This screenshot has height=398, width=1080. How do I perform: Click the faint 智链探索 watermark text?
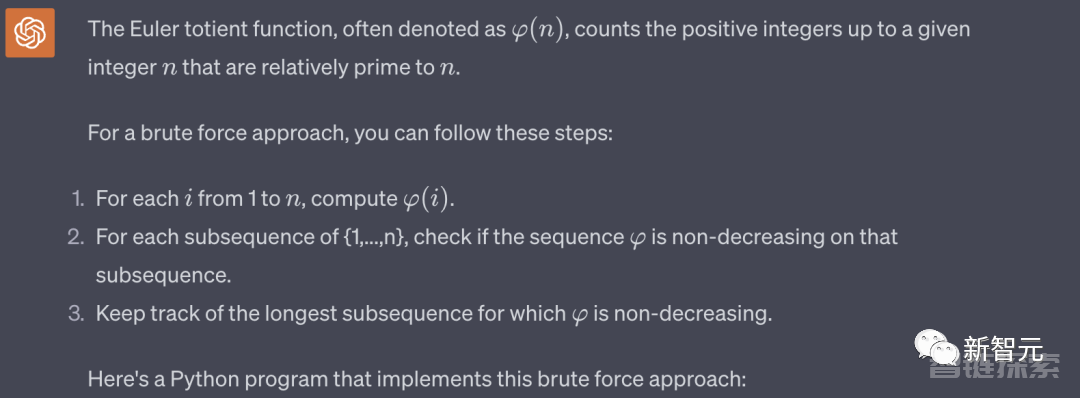point(995,368)
